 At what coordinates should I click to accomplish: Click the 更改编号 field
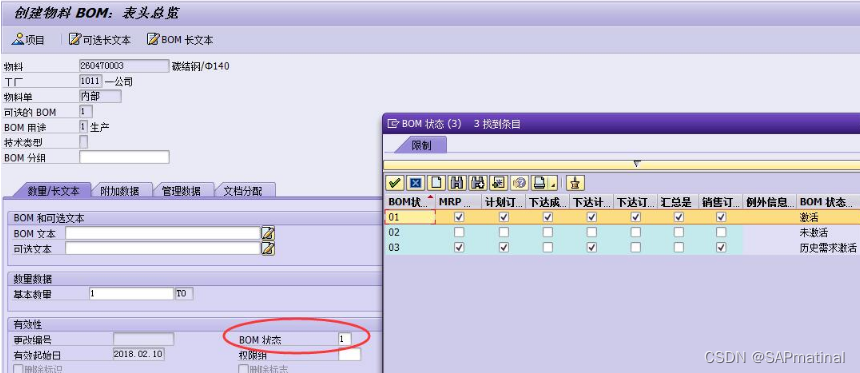point(144,339)
